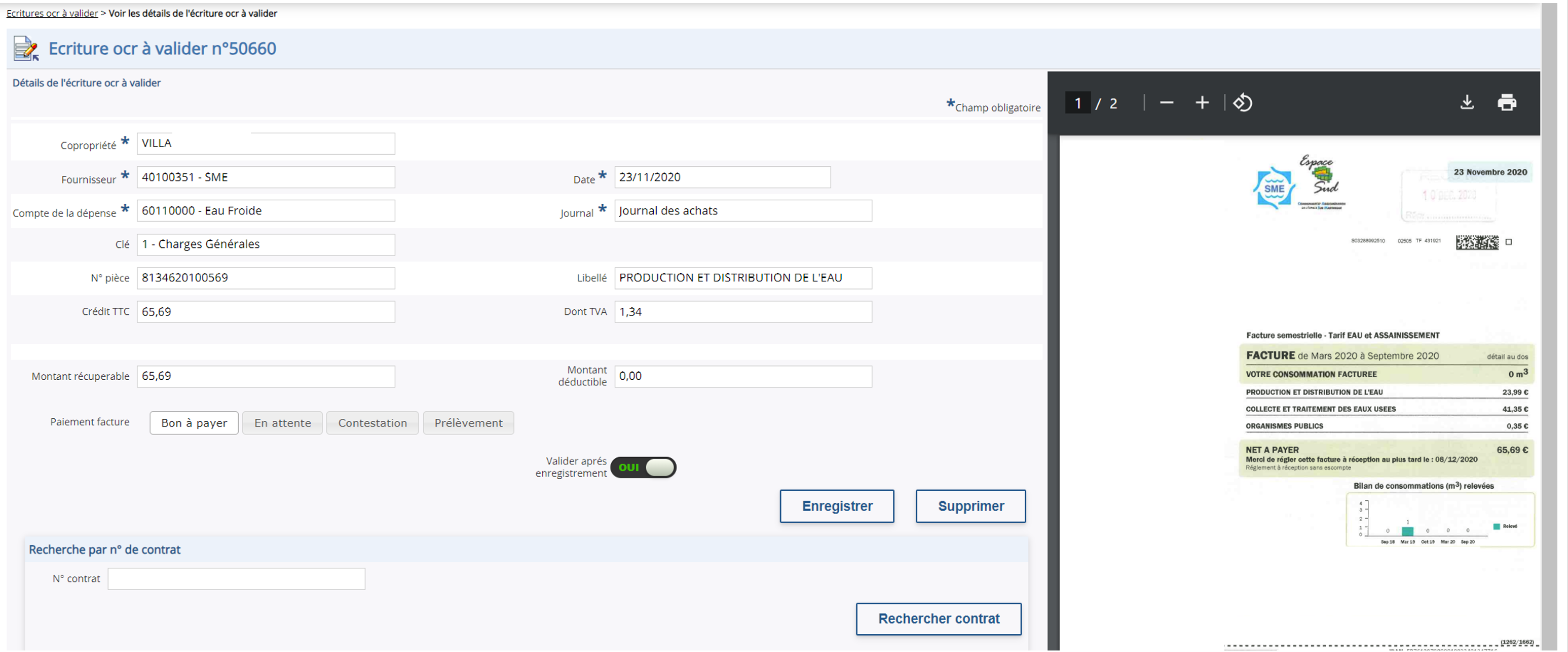Click the consumption bar chart on invoice
The image size is (1568, 652).
point(1440,520)
